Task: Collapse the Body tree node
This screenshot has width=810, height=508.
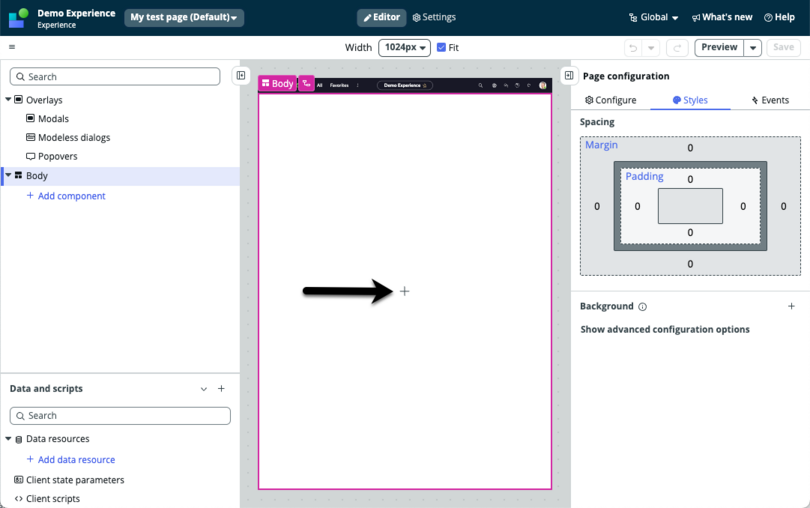Action: click(8, 175)
